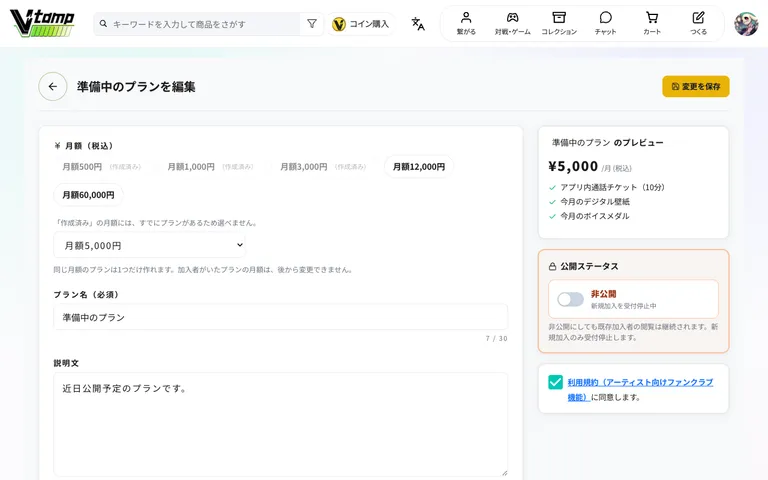Select the 月額60,000円 price option

[x=88, y=195]
